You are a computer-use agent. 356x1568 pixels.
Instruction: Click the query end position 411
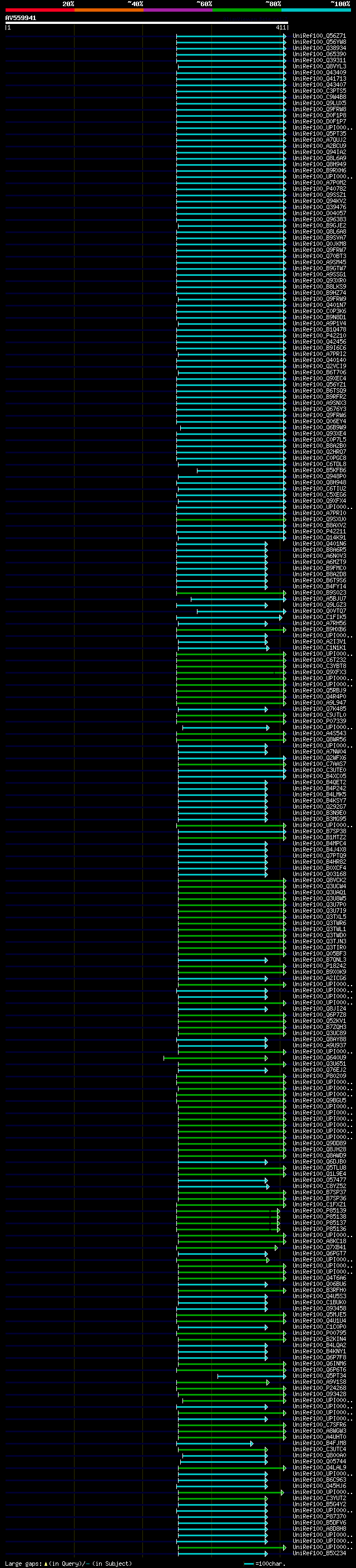point(280,27)
